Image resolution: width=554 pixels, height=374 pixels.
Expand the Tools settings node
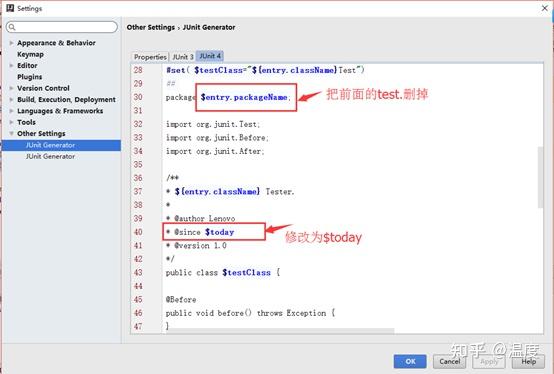pyautogui.click(x=12, y=122)
